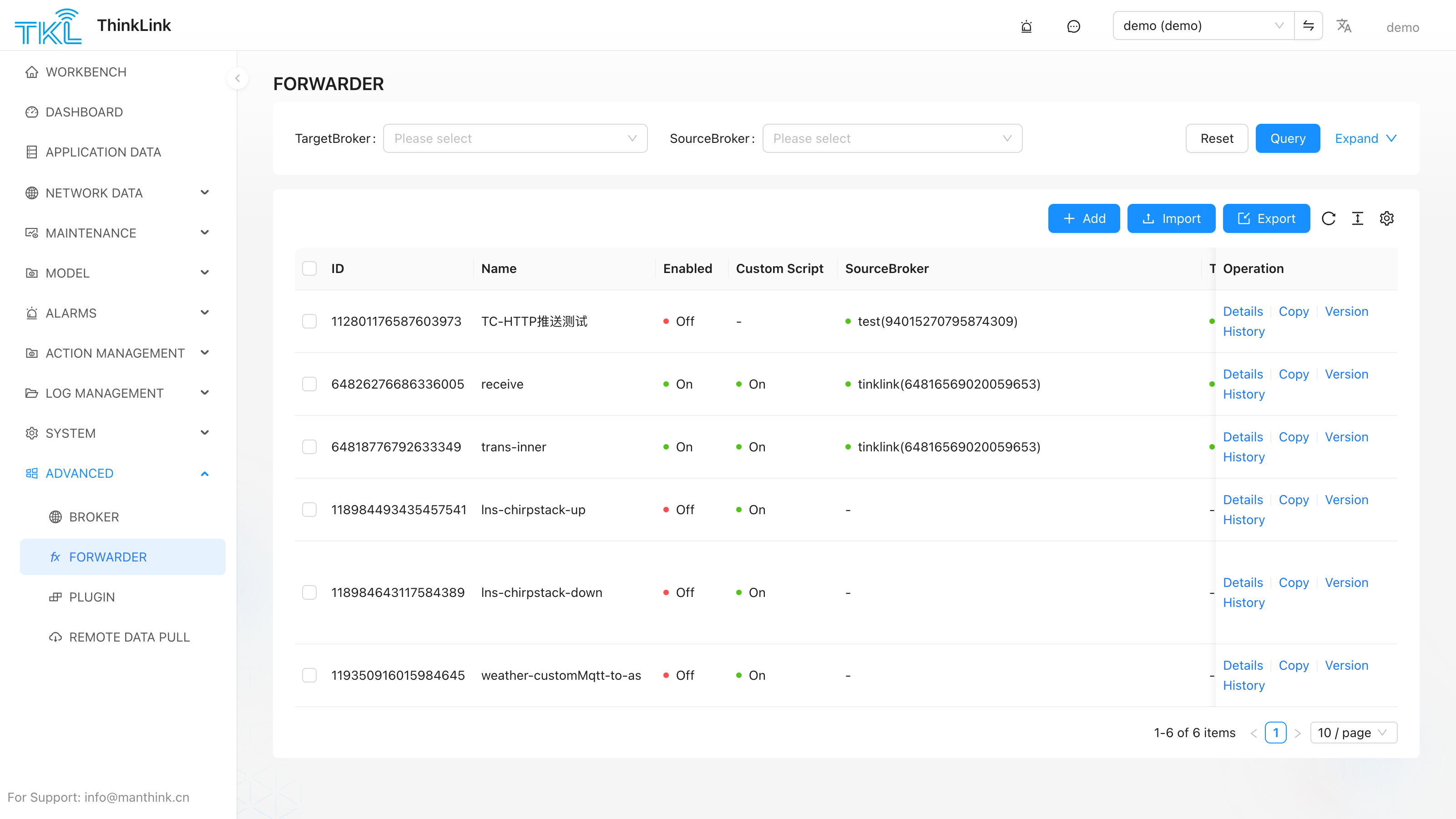This screenshot has height=819, width=1456.
Task: Copy the weather-customMqtt-to-as forwarder
Action: (1293, 665)
